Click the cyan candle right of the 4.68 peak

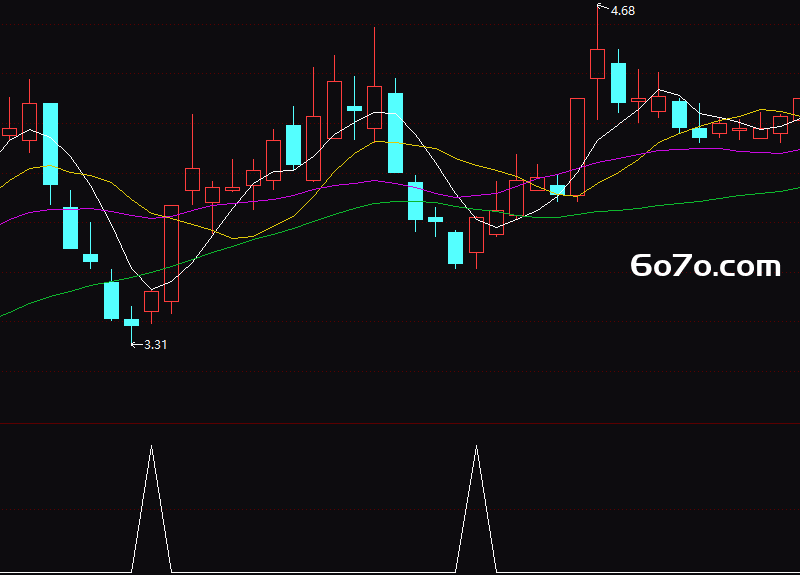coord(618,83)
